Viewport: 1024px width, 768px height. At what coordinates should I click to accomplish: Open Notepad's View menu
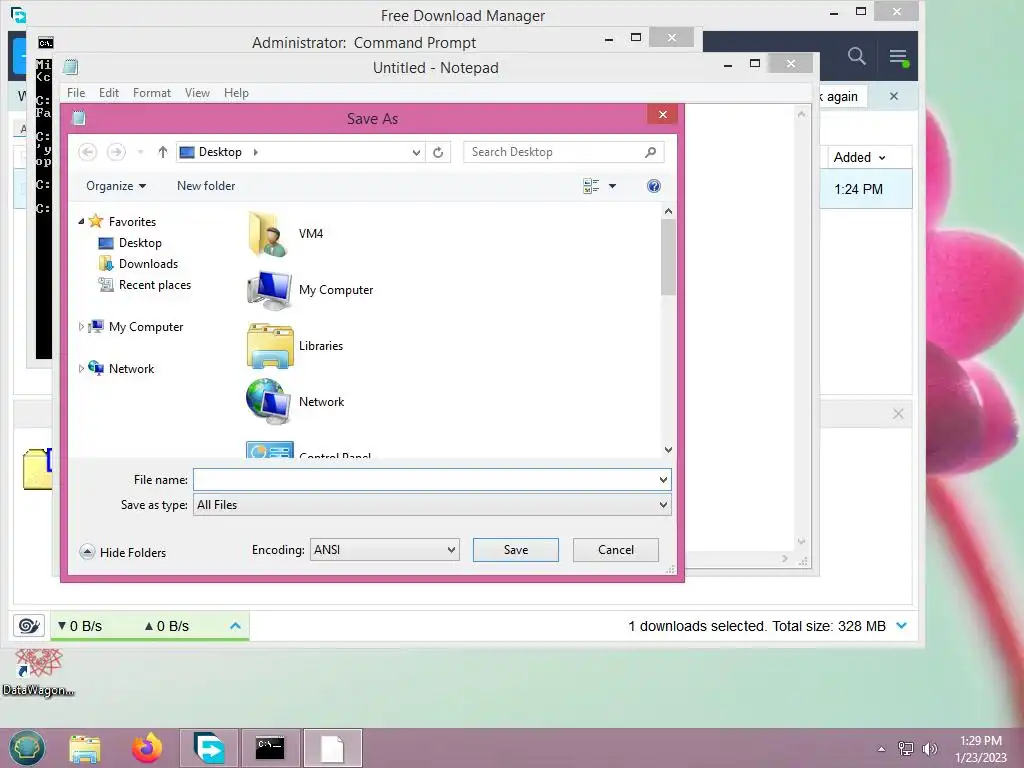tap(197, 93)
